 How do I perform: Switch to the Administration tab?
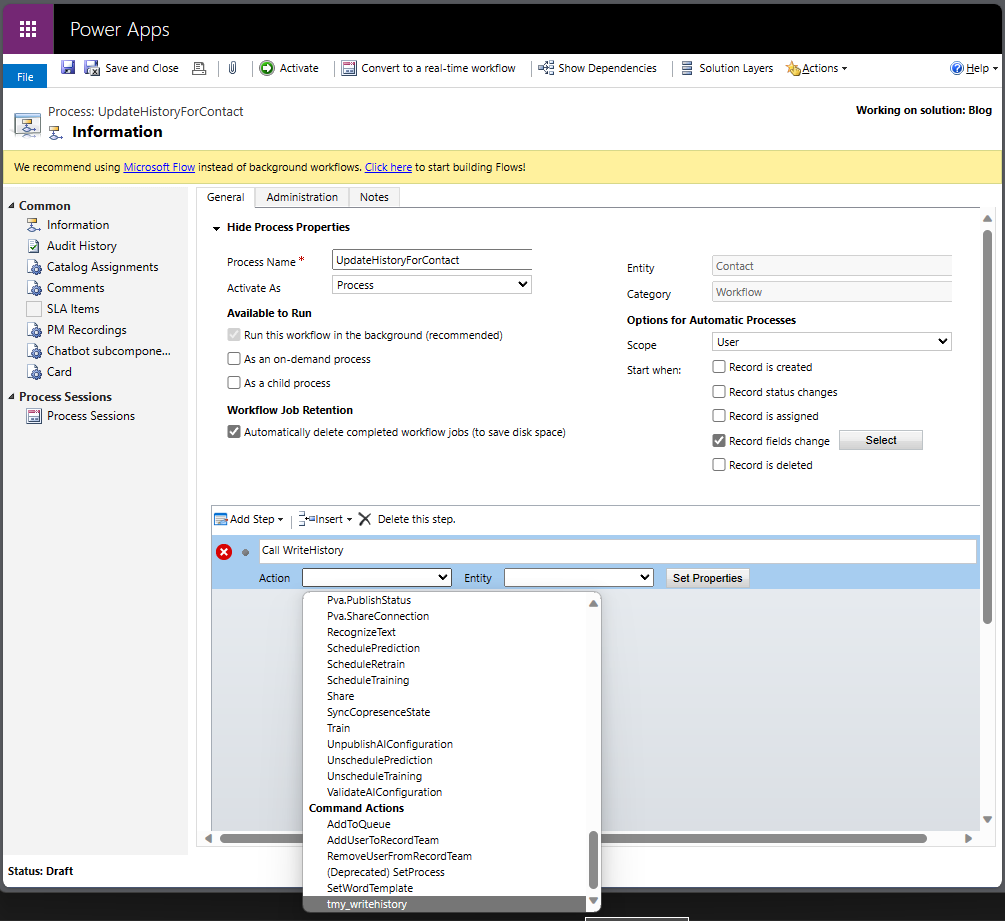[x=302, y=197]
